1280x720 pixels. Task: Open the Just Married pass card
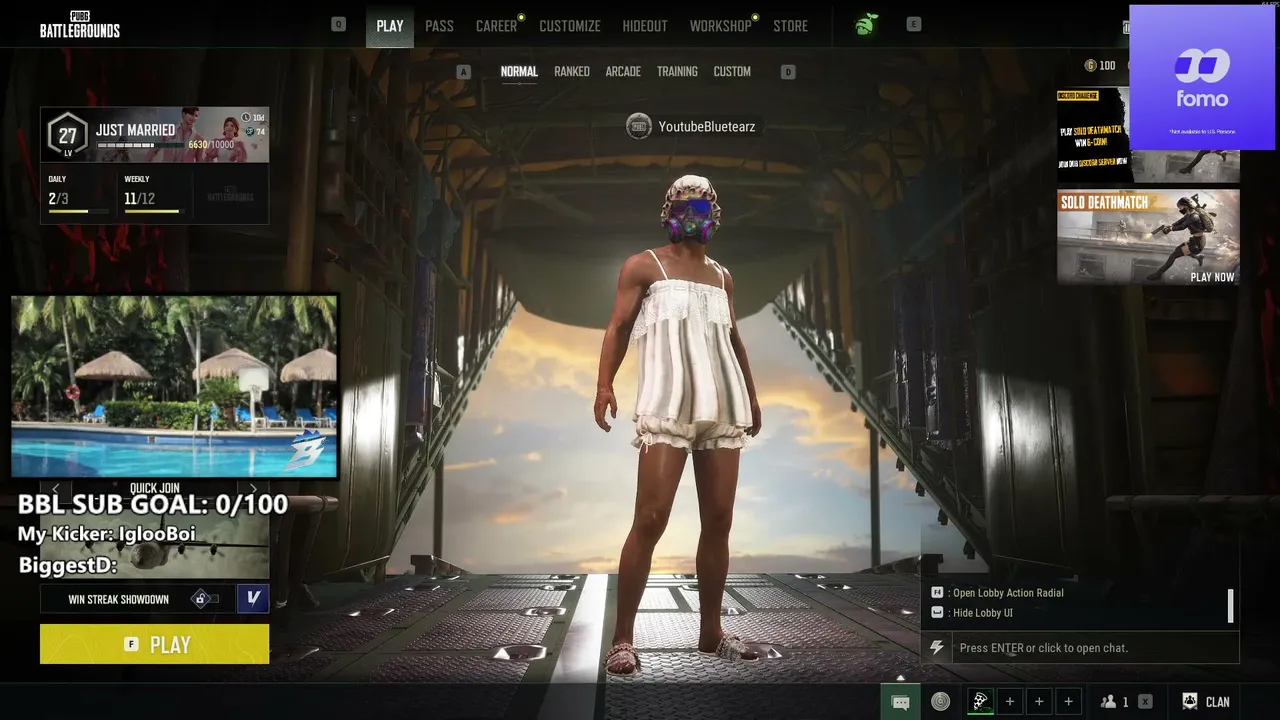155,135
